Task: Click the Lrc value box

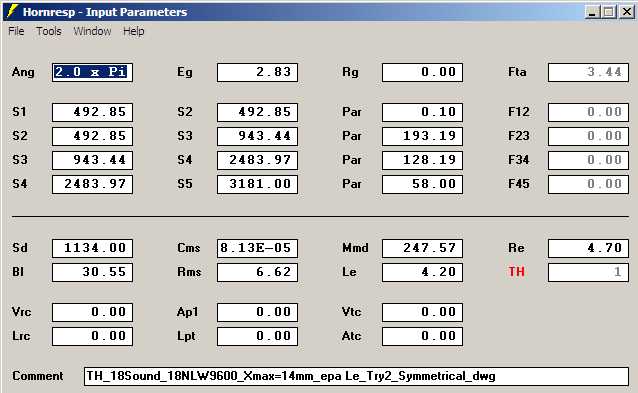Action: click(92, 336)
